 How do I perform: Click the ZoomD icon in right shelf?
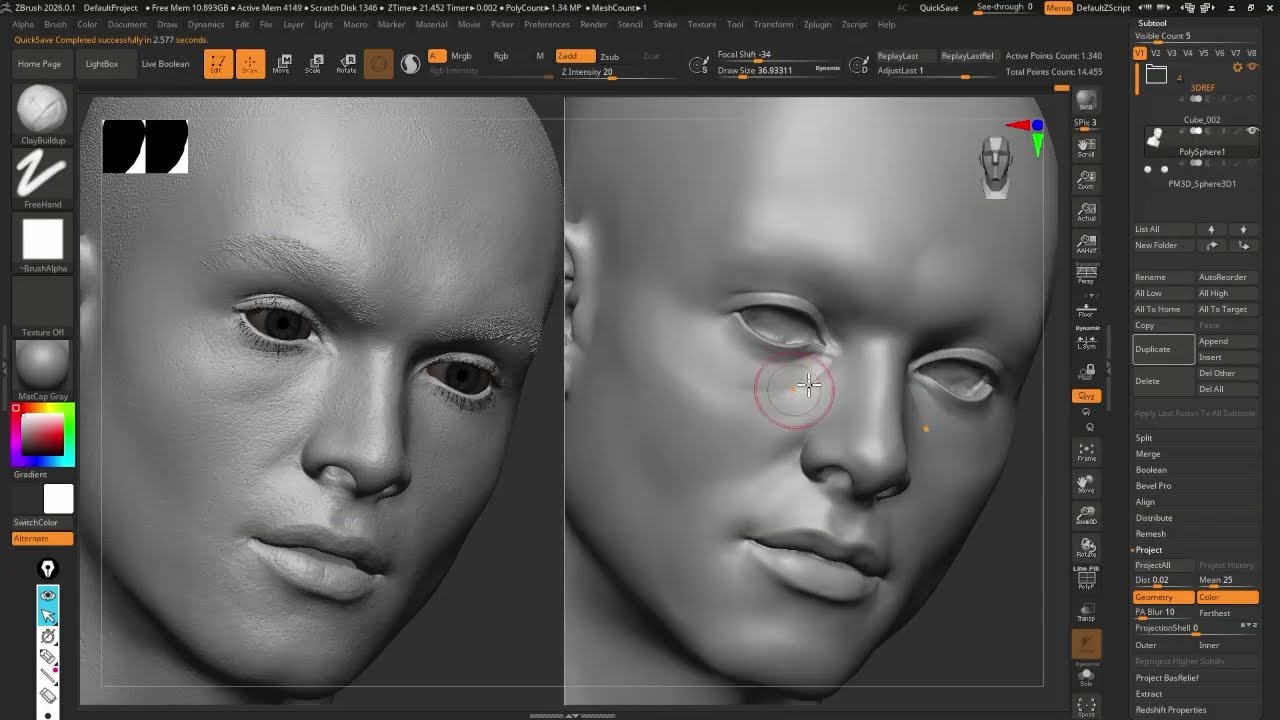1086,515
